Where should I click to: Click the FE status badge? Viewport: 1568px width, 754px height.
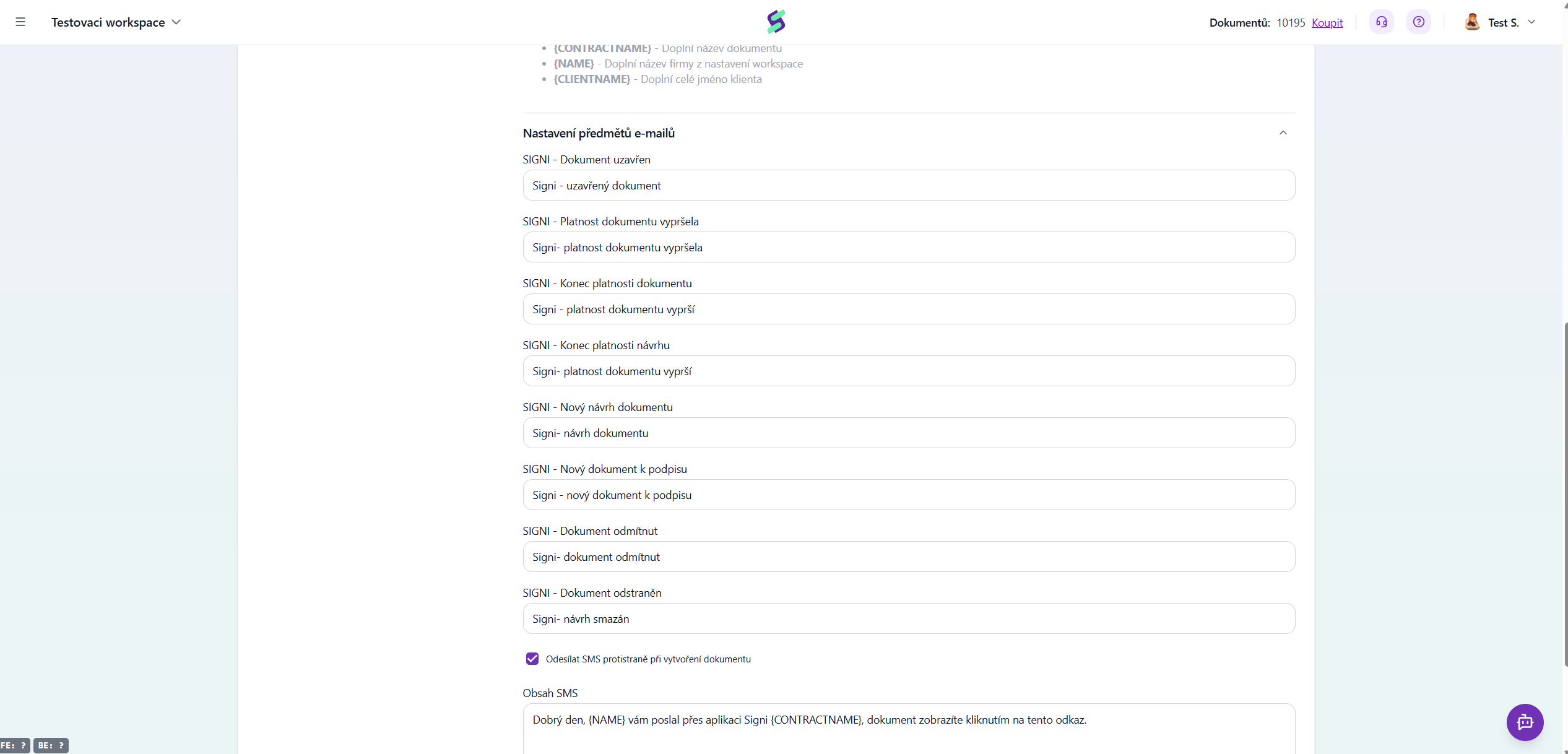click(15, 745)
